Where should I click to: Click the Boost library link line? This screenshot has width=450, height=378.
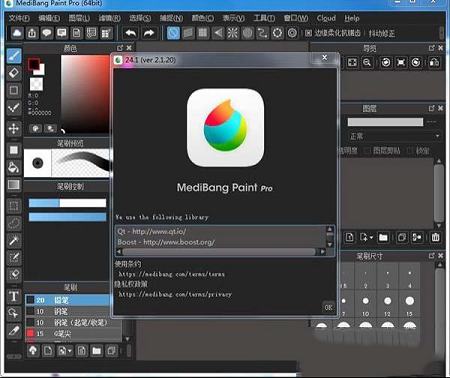click(x=166, y=242)
